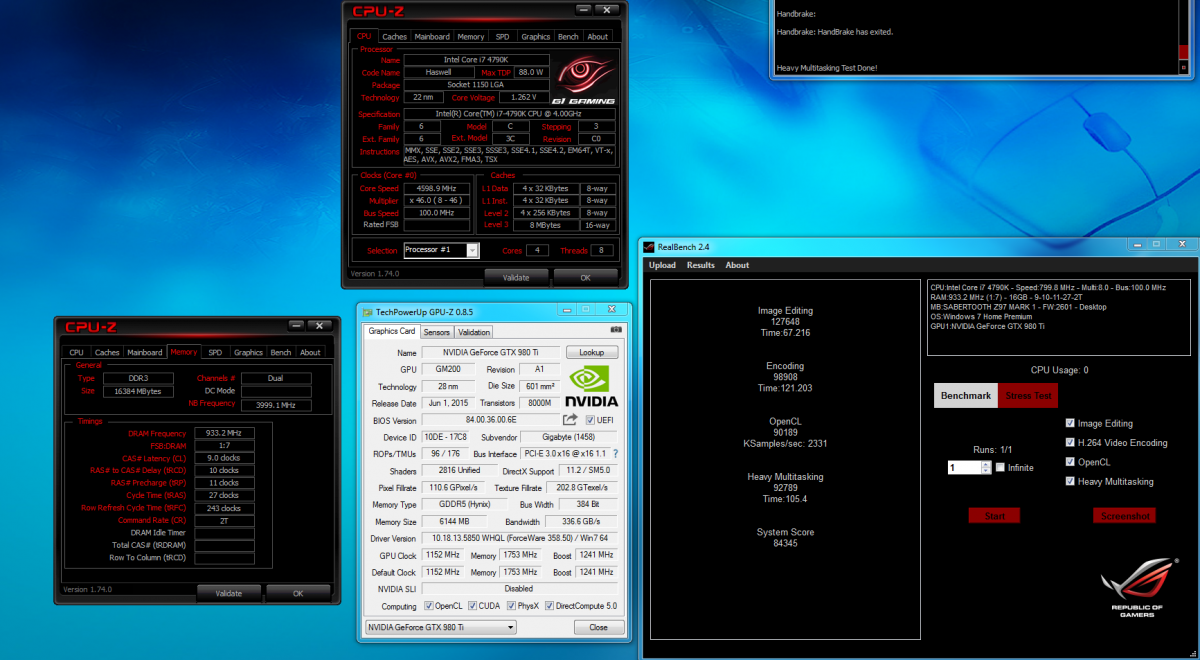Click the G1 Gaming logo in CPU-Z
The width and height of the screenshot is (1200, 660).
(584, 79)
